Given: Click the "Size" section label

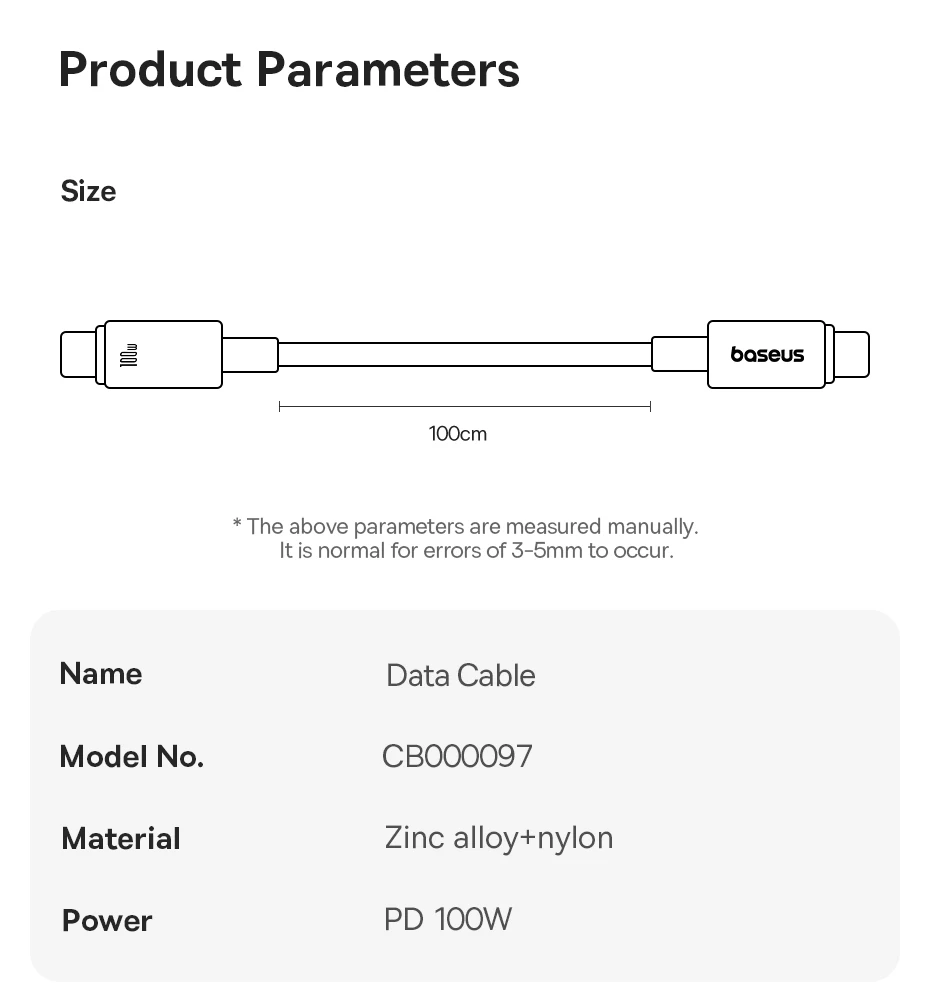Looking at the screenshot, I should coord(88,191).
